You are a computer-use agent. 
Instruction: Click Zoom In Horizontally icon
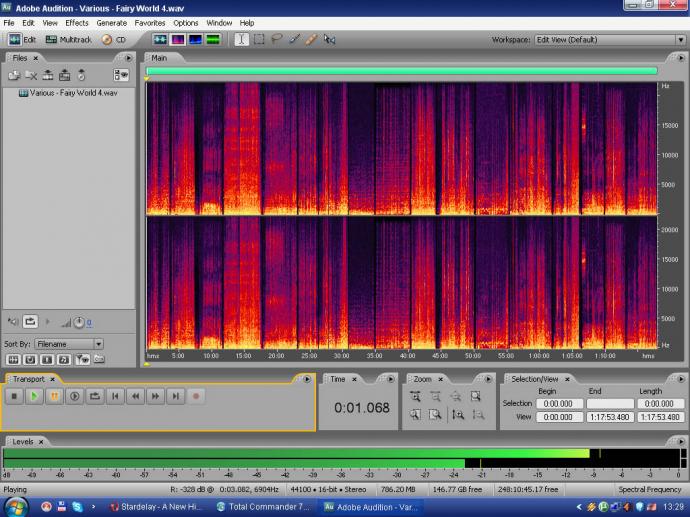[415, 396]
